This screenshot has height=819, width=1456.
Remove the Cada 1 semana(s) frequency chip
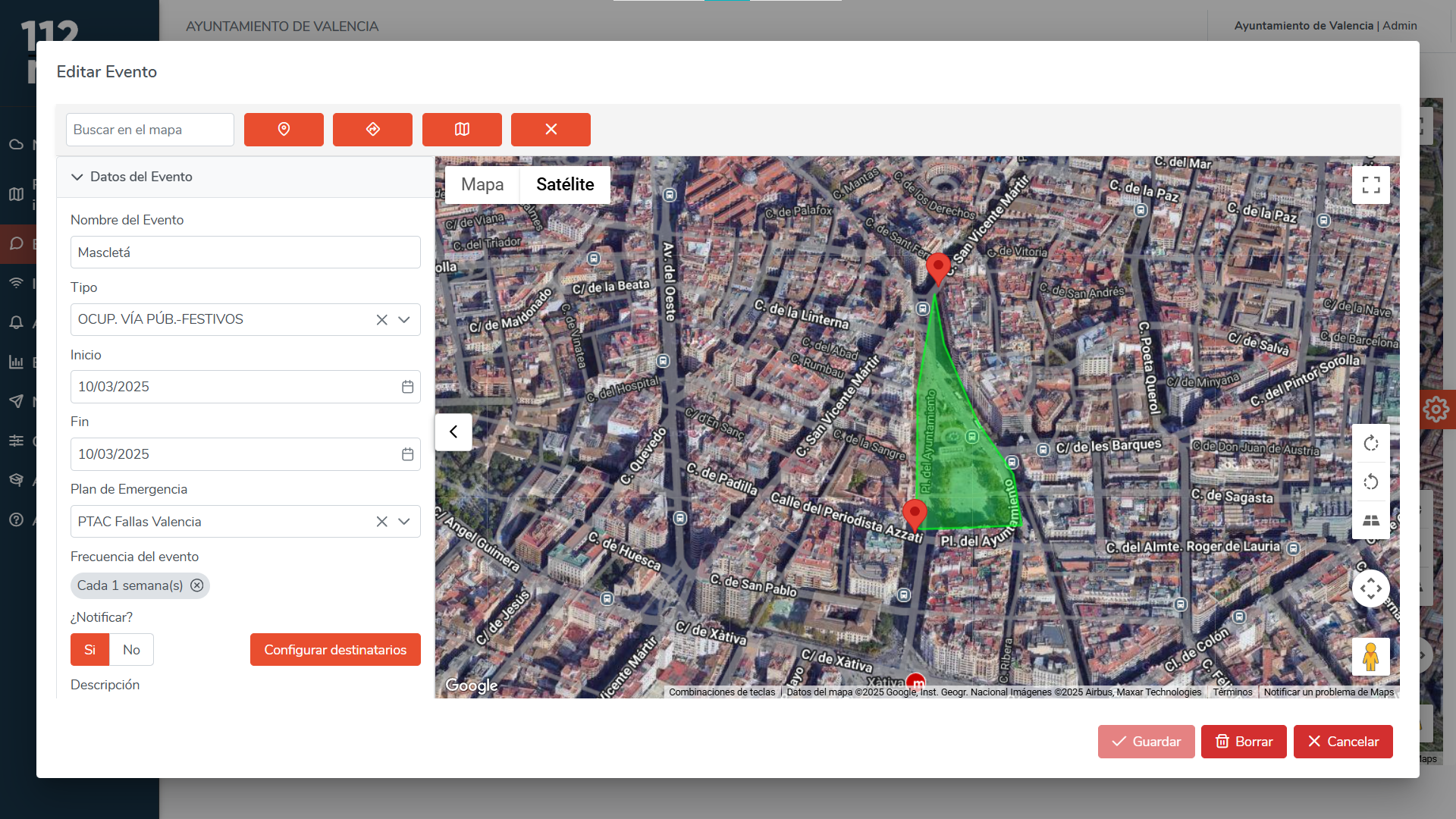click(197, 585)
